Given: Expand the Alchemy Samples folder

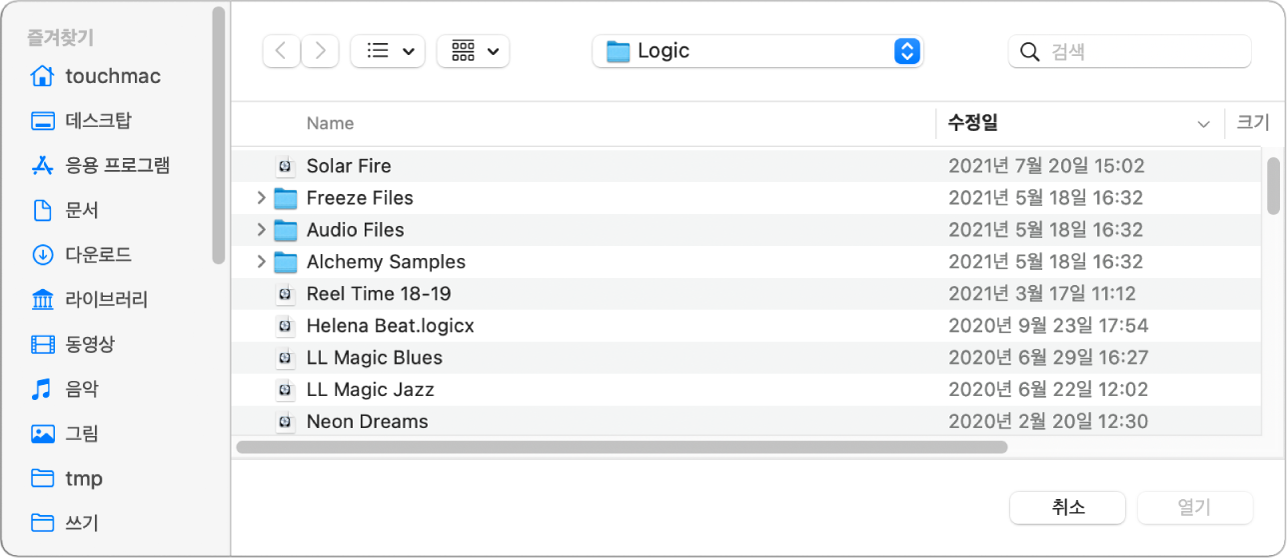Looking at the screenshot, I should [x=261, y=262].
